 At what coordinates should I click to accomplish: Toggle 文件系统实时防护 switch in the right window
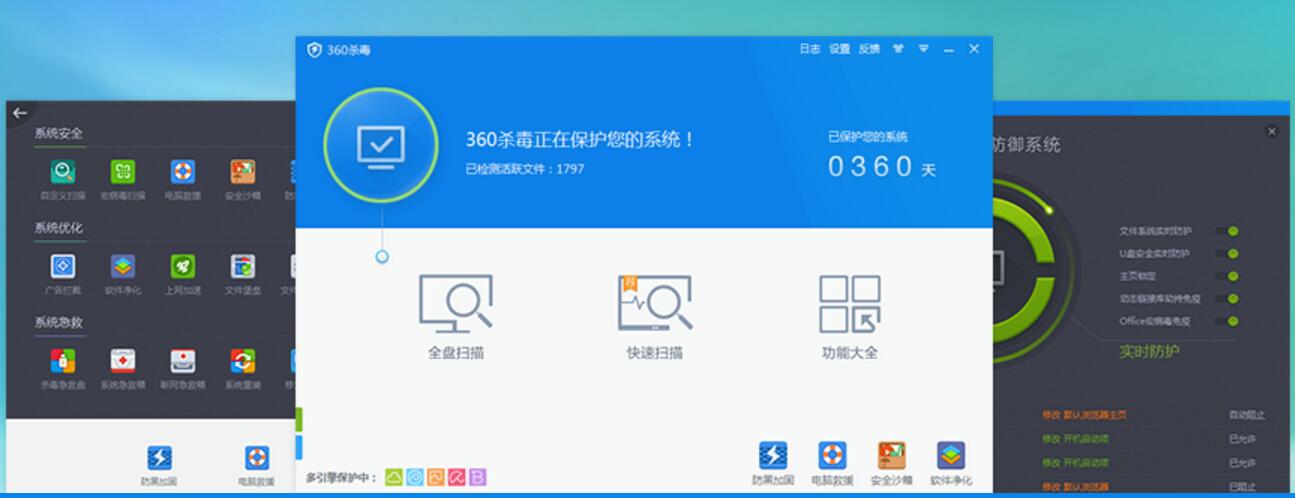pyautogui.click(x=1228, y=231)
